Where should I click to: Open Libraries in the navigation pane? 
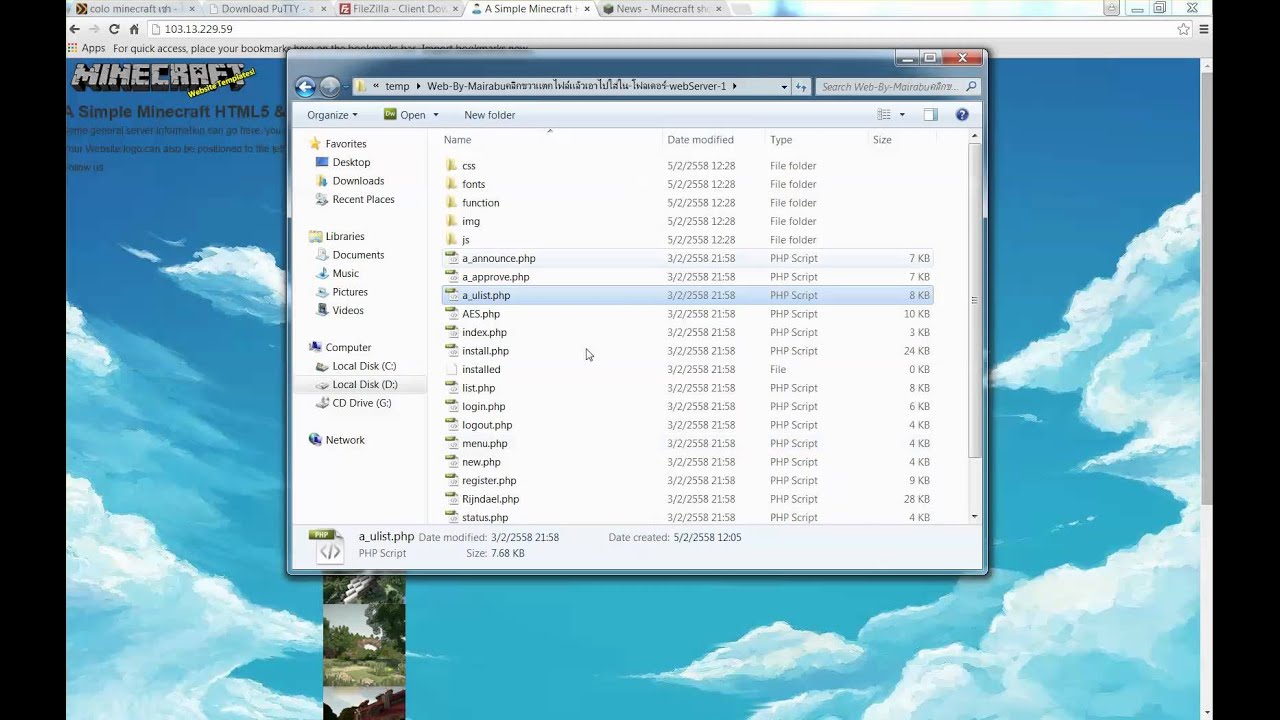tap(345, 236)
